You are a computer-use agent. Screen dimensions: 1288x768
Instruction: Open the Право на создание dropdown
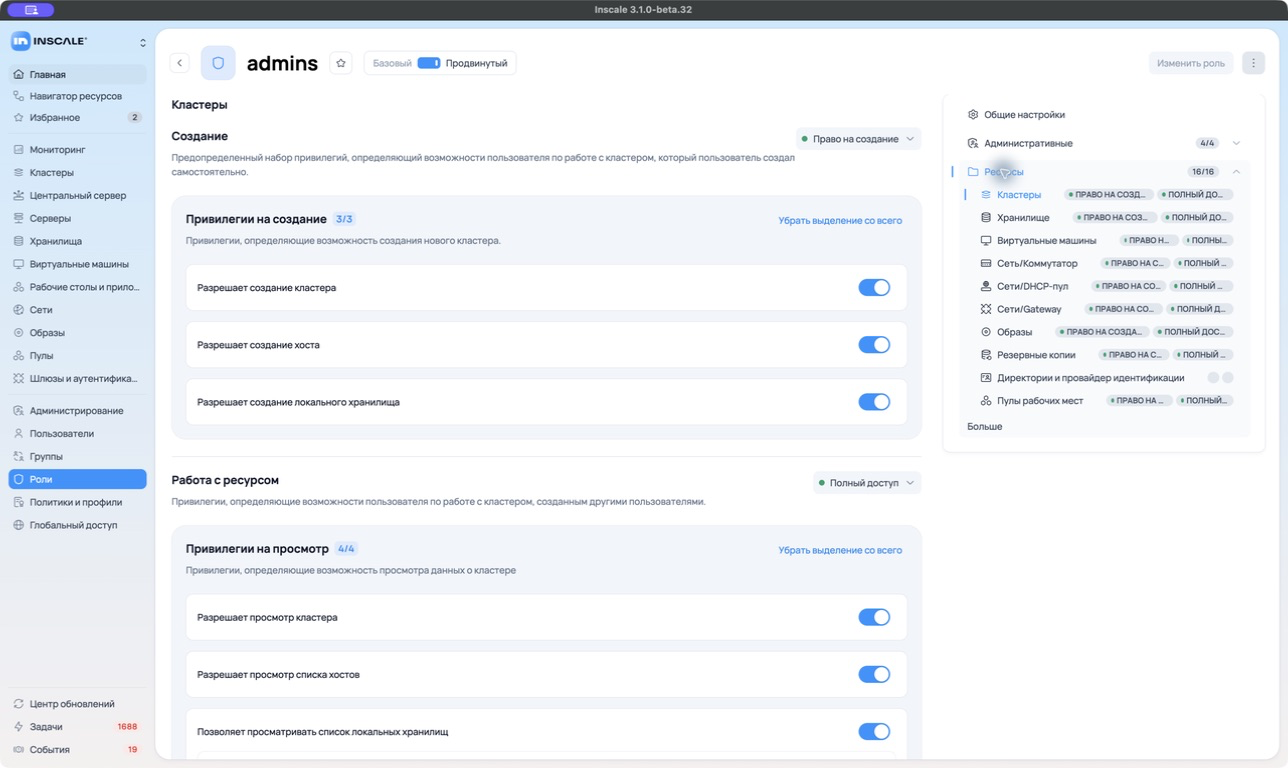[858, 139]
